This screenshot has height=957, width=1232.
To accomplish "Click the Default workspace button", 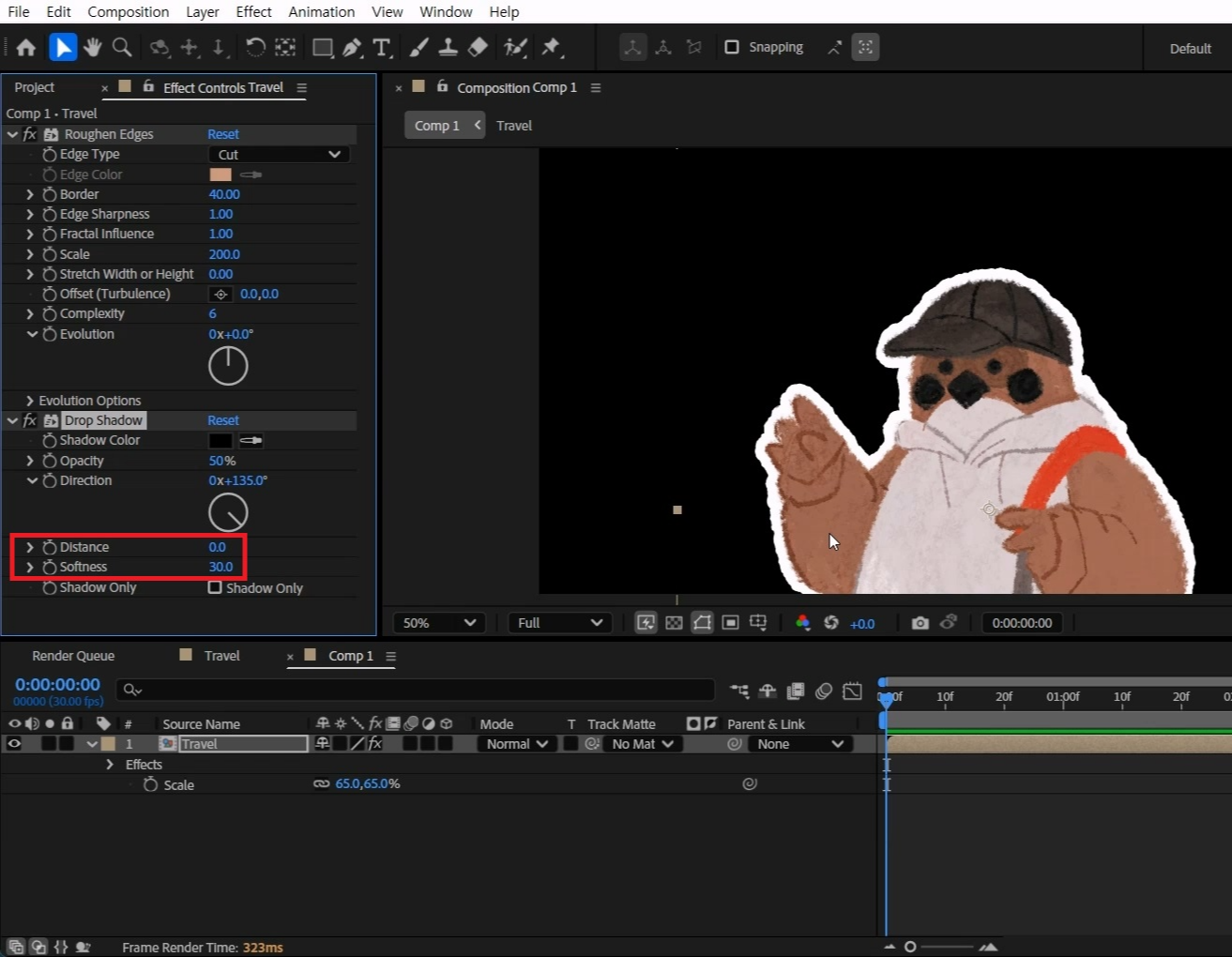I will (x=1191, y=48).
